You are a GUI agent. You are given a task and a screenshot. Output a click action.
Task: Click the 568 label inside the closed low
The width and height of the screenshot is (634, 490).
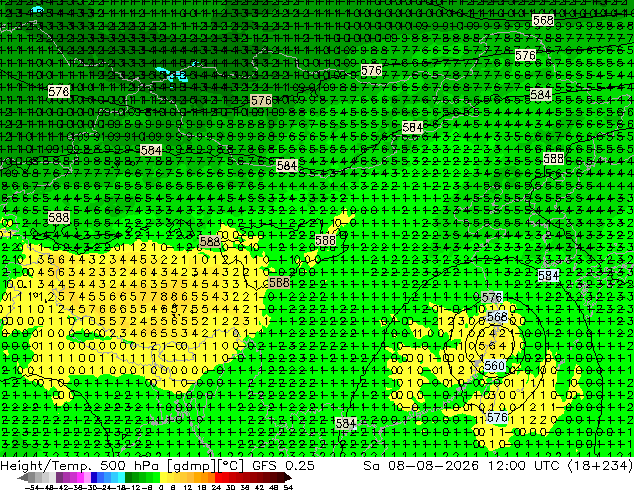click(x=497, y=317)
